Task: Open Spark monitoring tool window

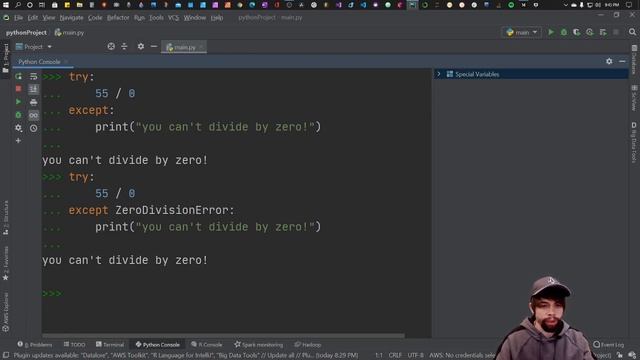Action: [x=258, y=344]
